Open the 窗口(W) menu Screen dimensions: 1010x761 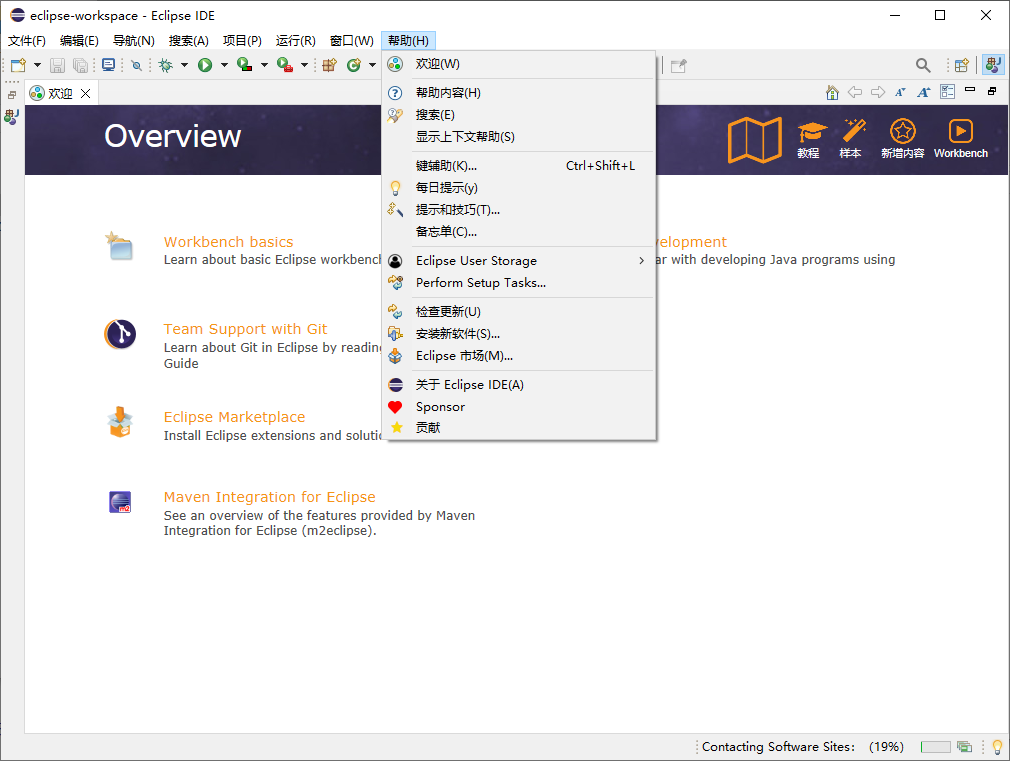352,41
